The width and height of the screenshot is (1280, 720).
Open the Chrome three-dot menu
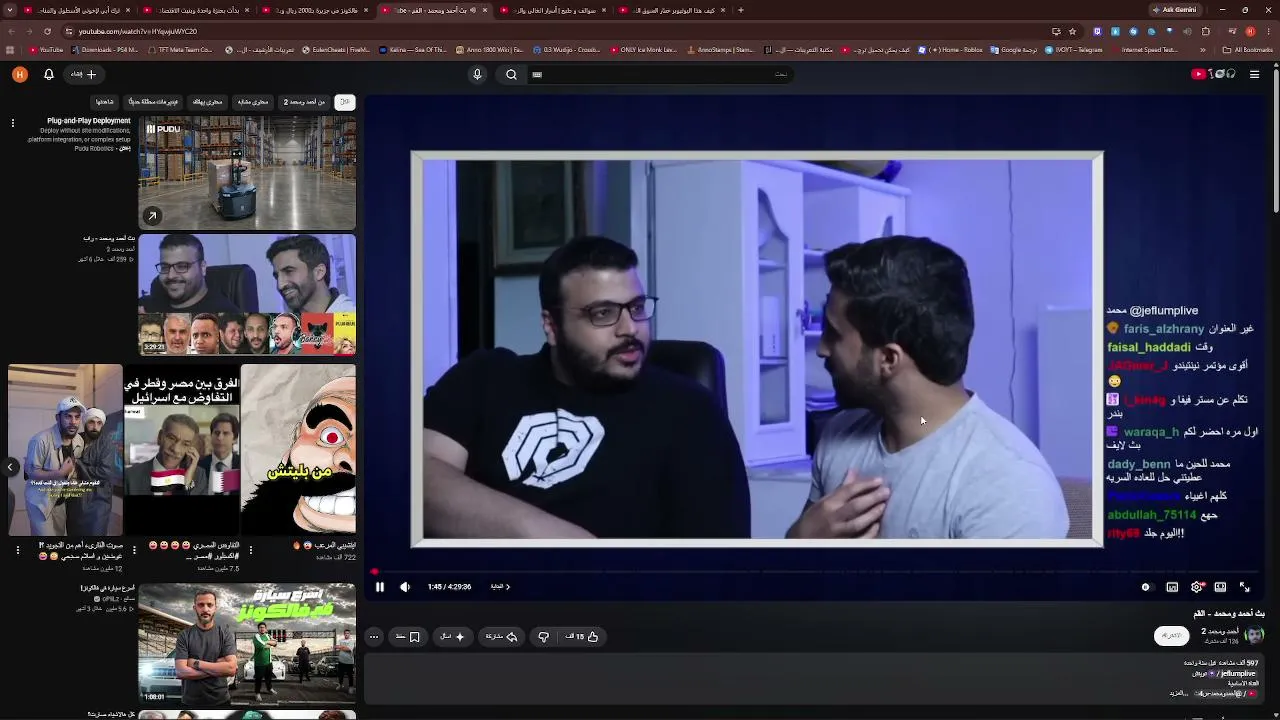point(1268,31)
